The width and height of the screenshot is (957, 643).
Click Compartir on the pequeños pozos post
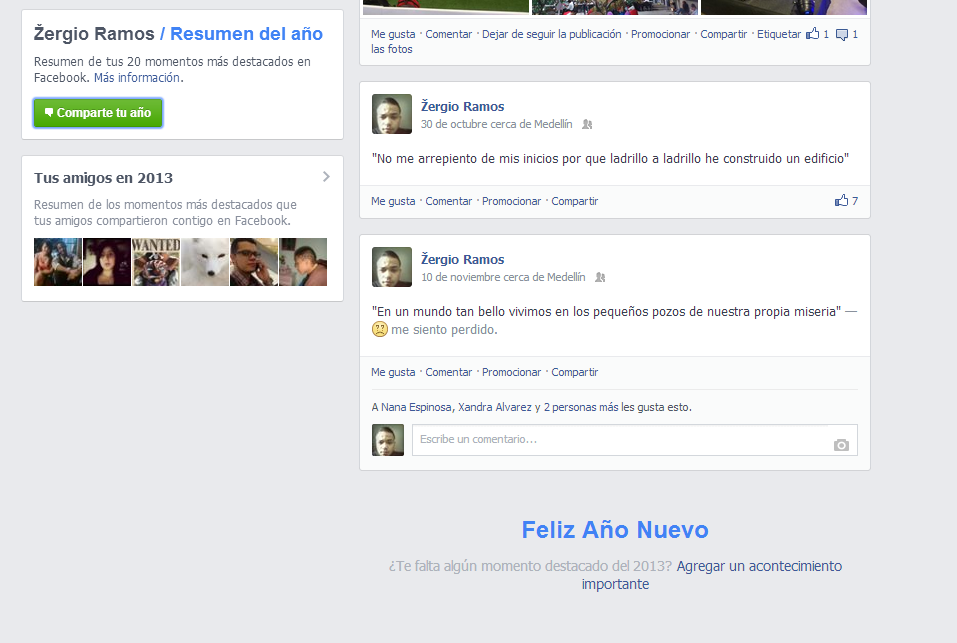click(575, 372)
